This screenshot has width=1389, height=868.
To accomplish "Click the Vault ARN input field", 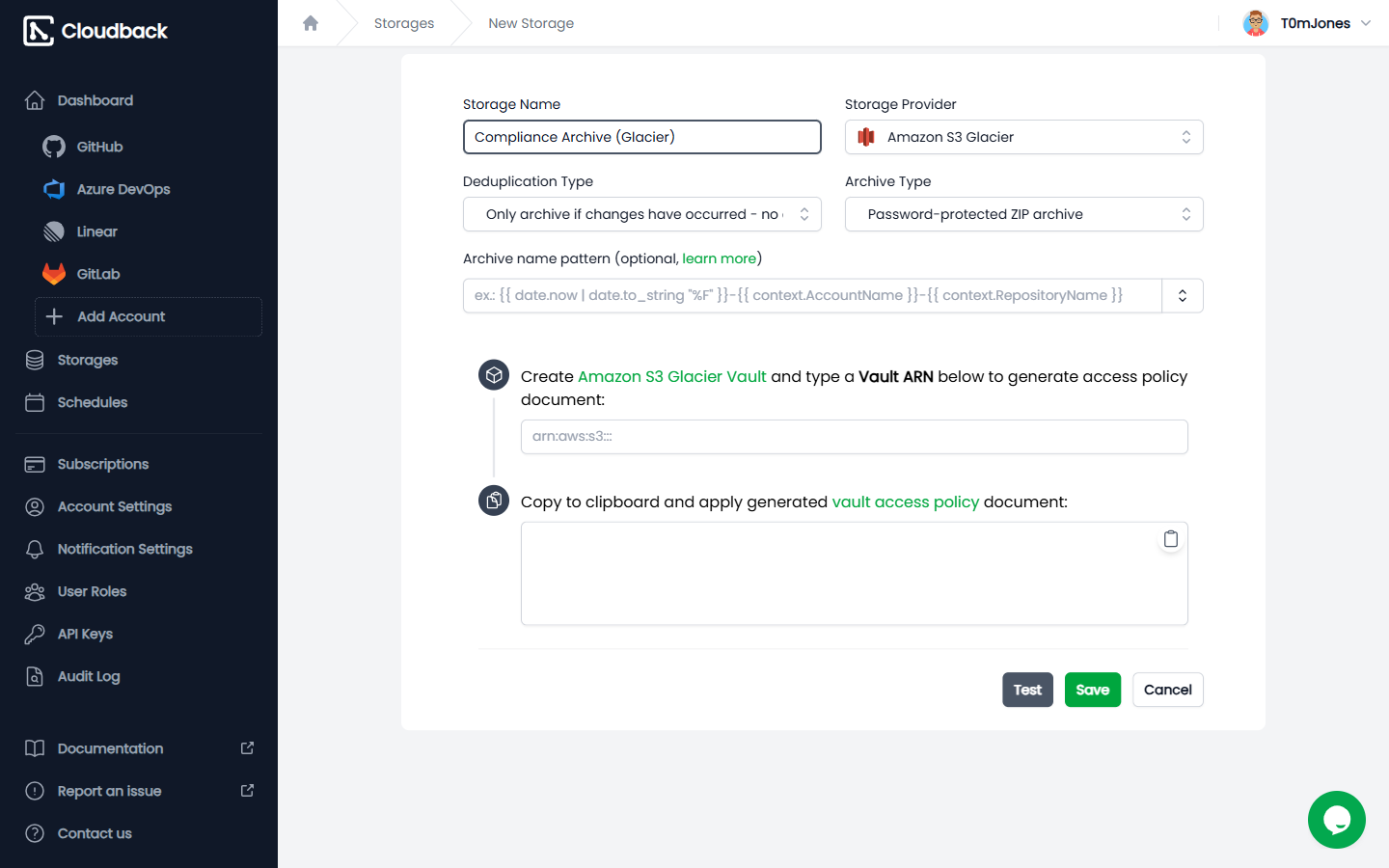I will 855,436.
